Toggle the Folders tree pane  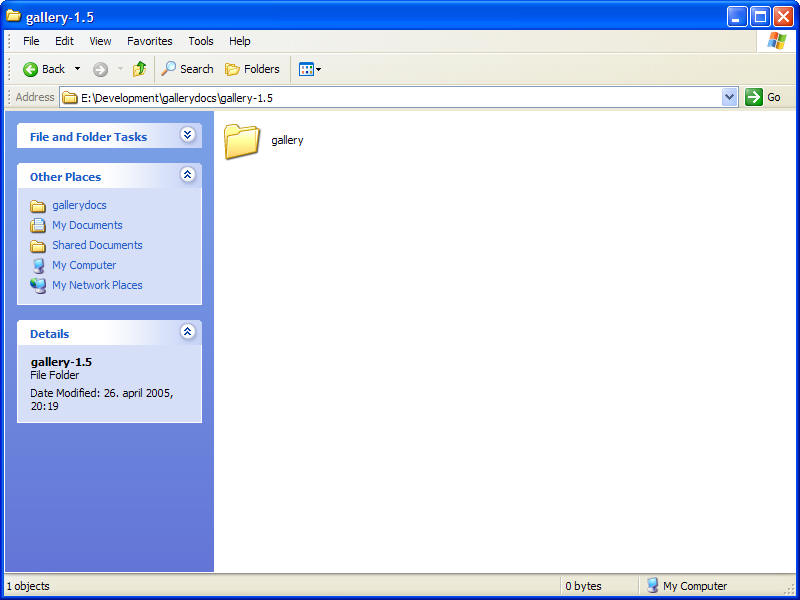tap(253, 69)
